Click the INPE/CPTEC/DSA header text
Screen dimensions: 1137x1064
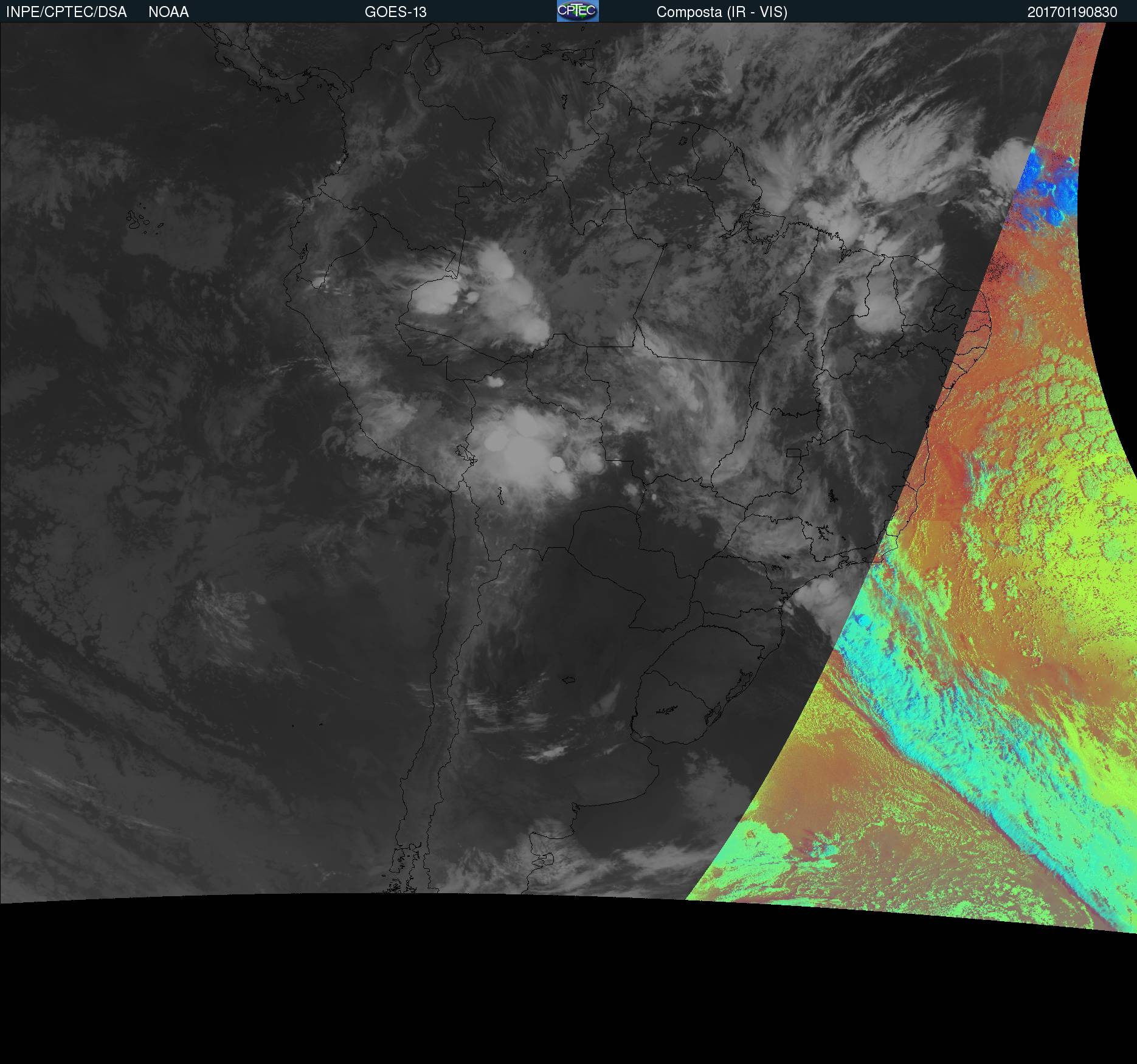[66, 12]
